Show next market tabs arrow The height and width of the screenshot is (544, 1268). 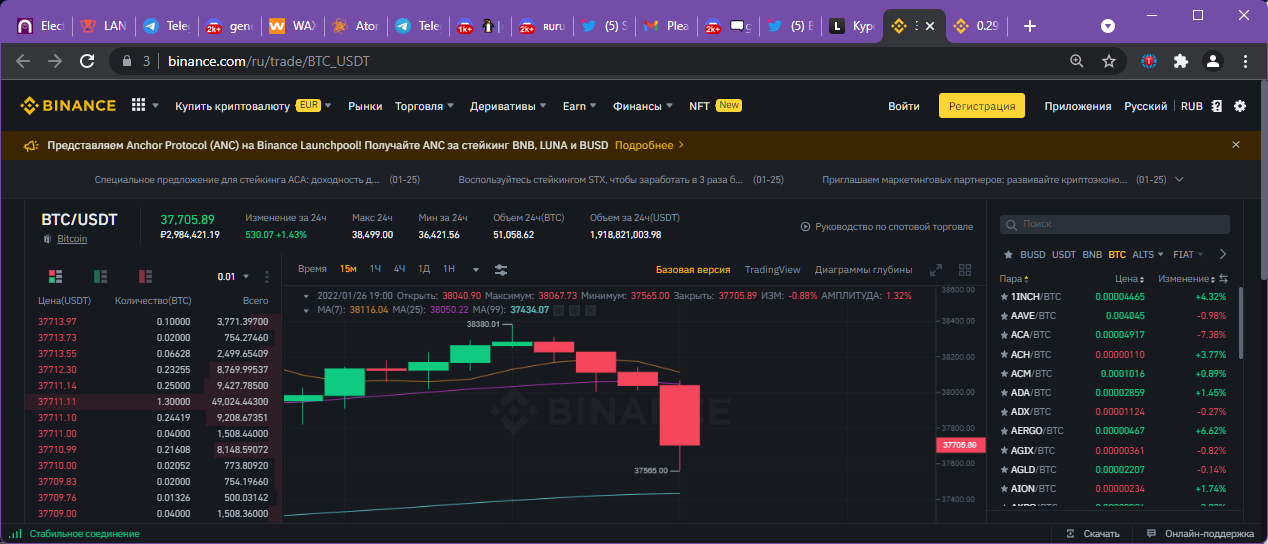(1222, 254)
